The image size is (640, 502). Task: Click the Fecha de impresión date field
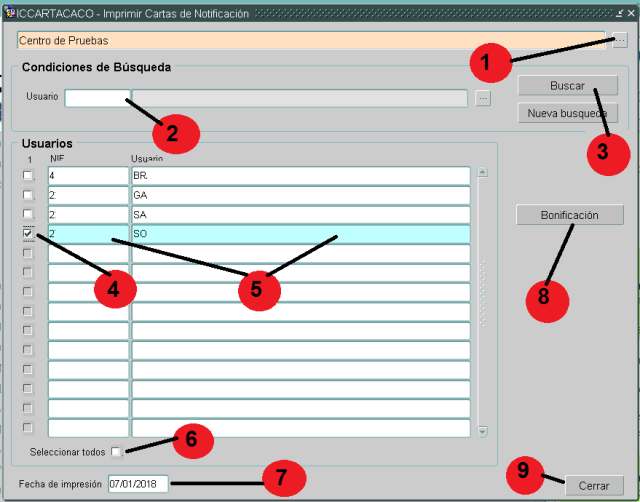click(x=138, y=483)
